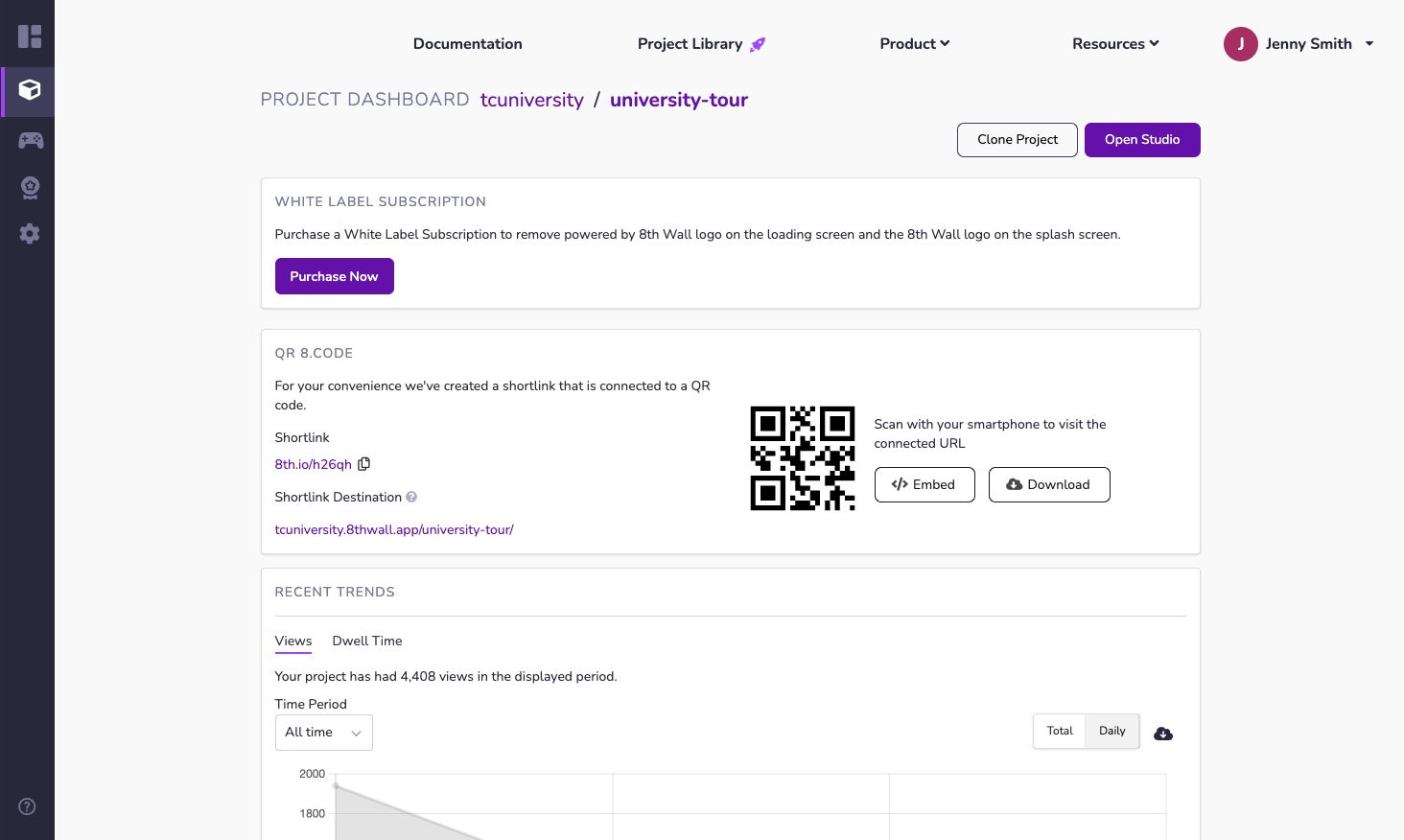
Task: Copy the shortlink with clipboard icon
Action: pyautogui.click(x=363, y=464)
